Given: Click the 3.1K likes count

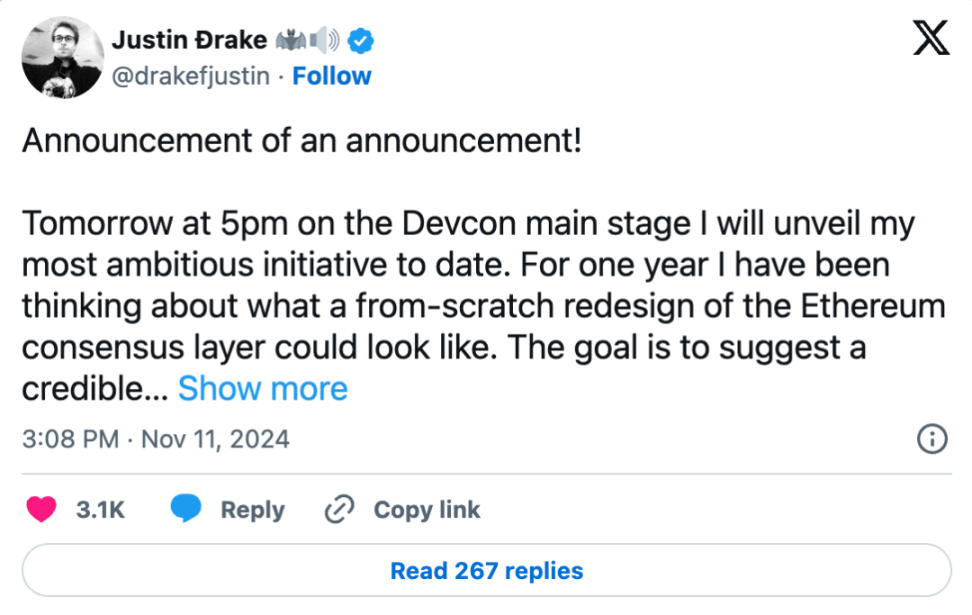Looking at the screenshot, I should [100, 510].
